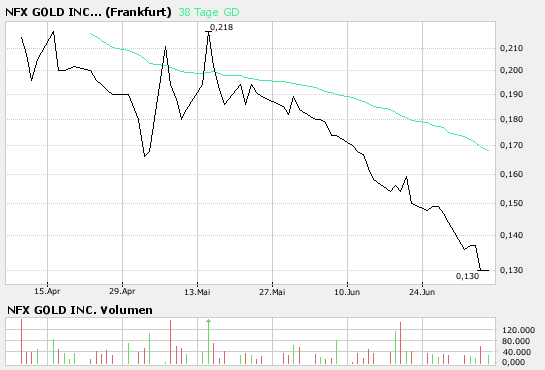
Task: Click the 0,218 peak price label
Action: coord(221,27)
